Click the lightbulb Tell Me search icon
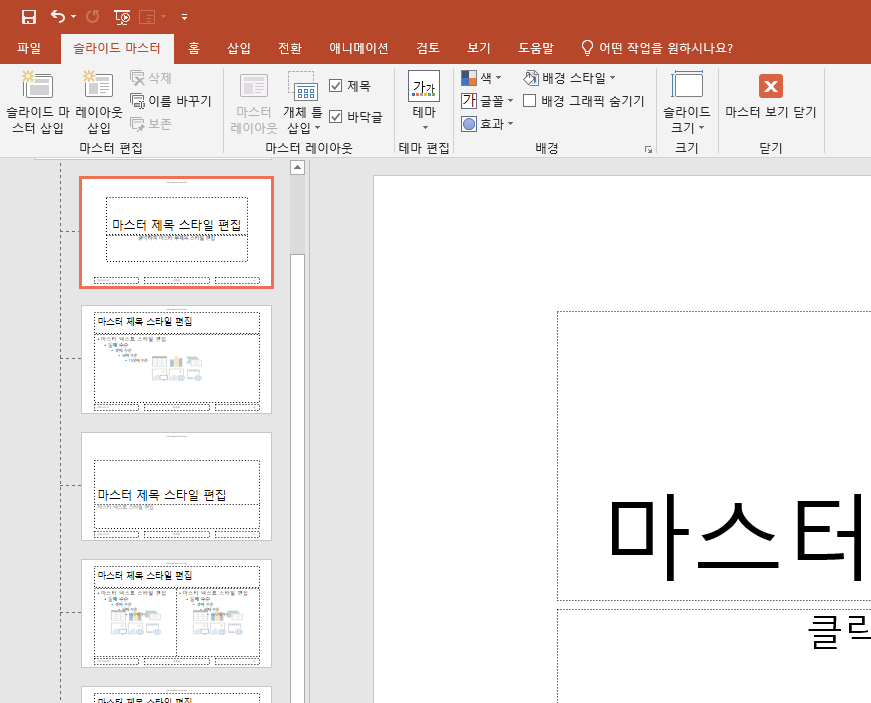 tap(587, 48)
